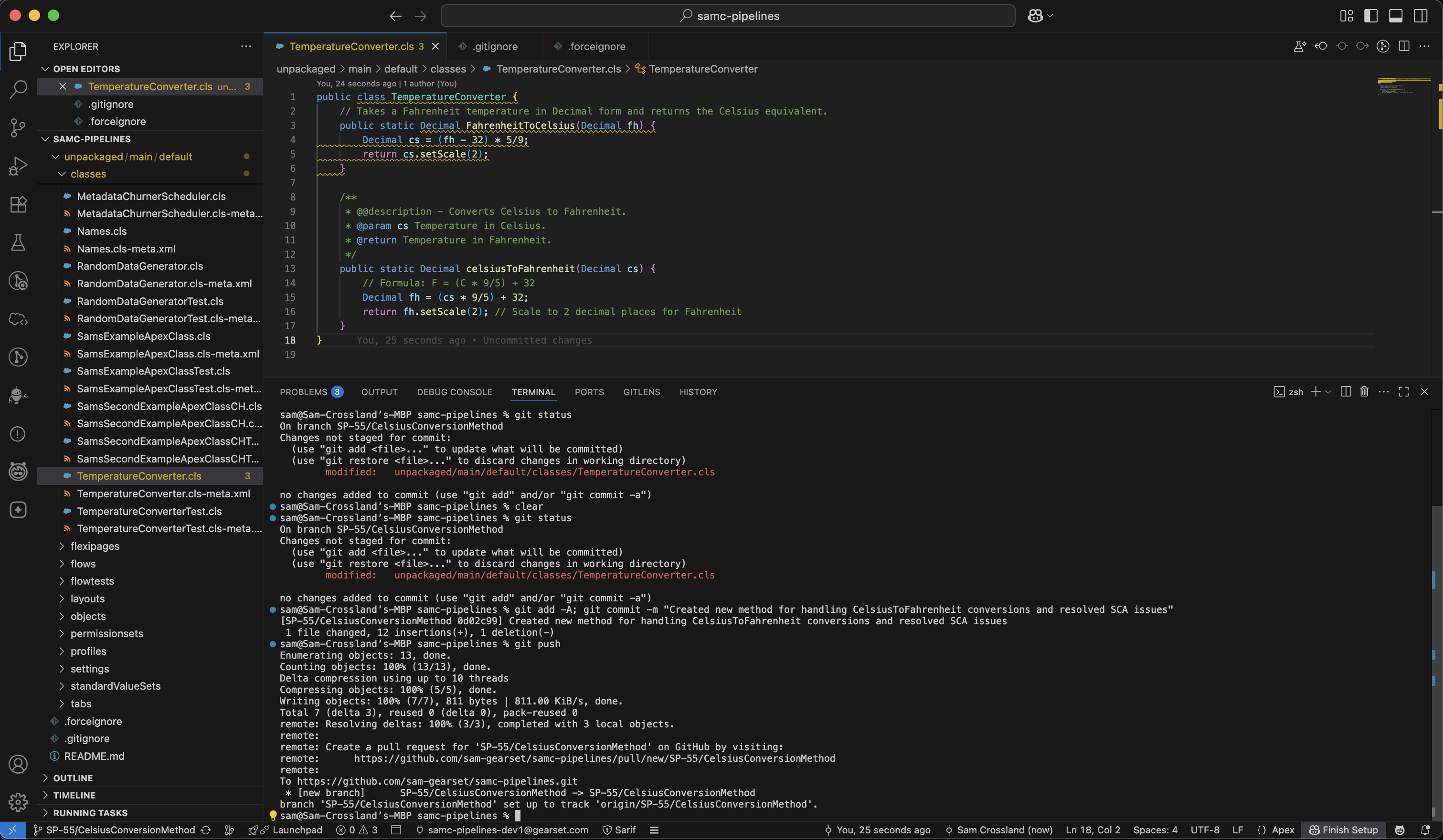The width and height of the screenshot is (1443, 840).
Task: Open the Run and Debug view
Action: [18, 166]
